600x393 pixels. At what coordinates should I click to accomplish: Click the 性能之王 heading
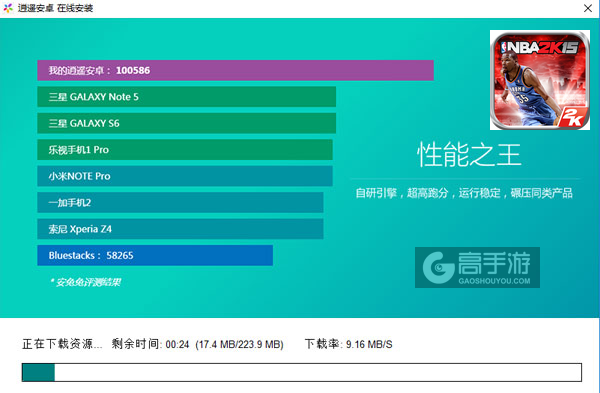point(469,155)
